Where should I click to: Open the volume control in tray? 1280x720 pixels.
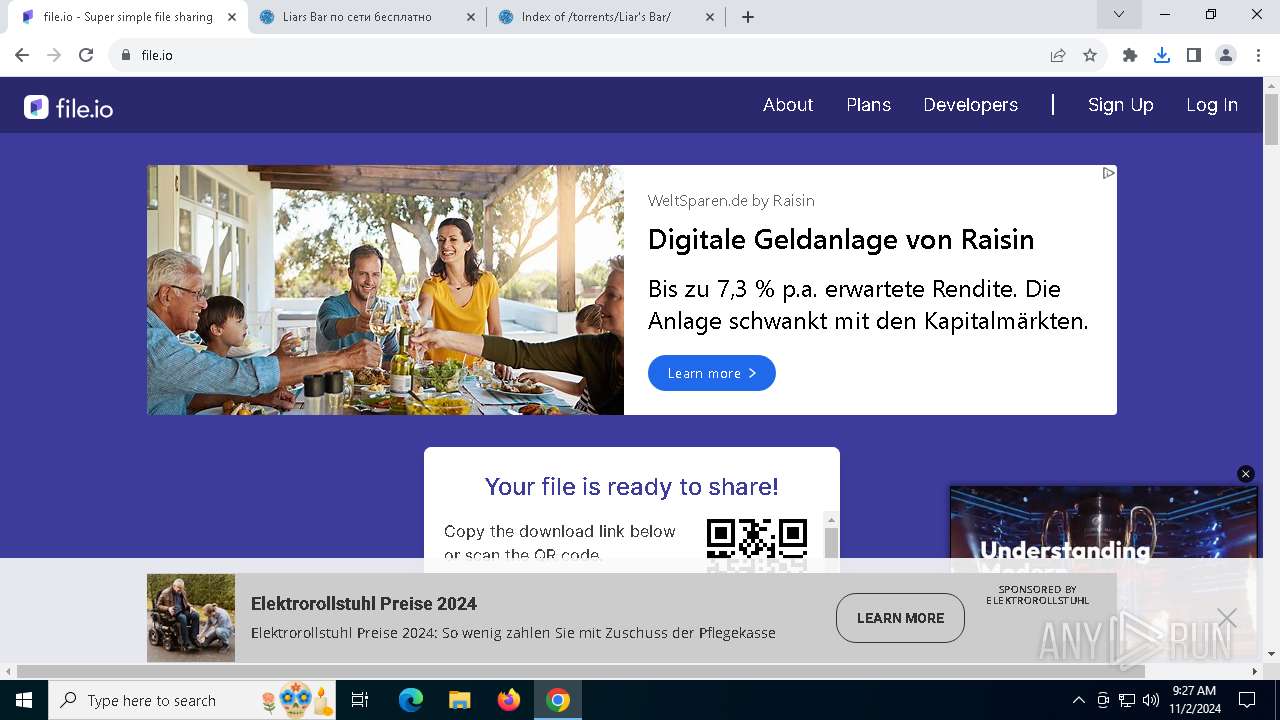point(1150,700)
